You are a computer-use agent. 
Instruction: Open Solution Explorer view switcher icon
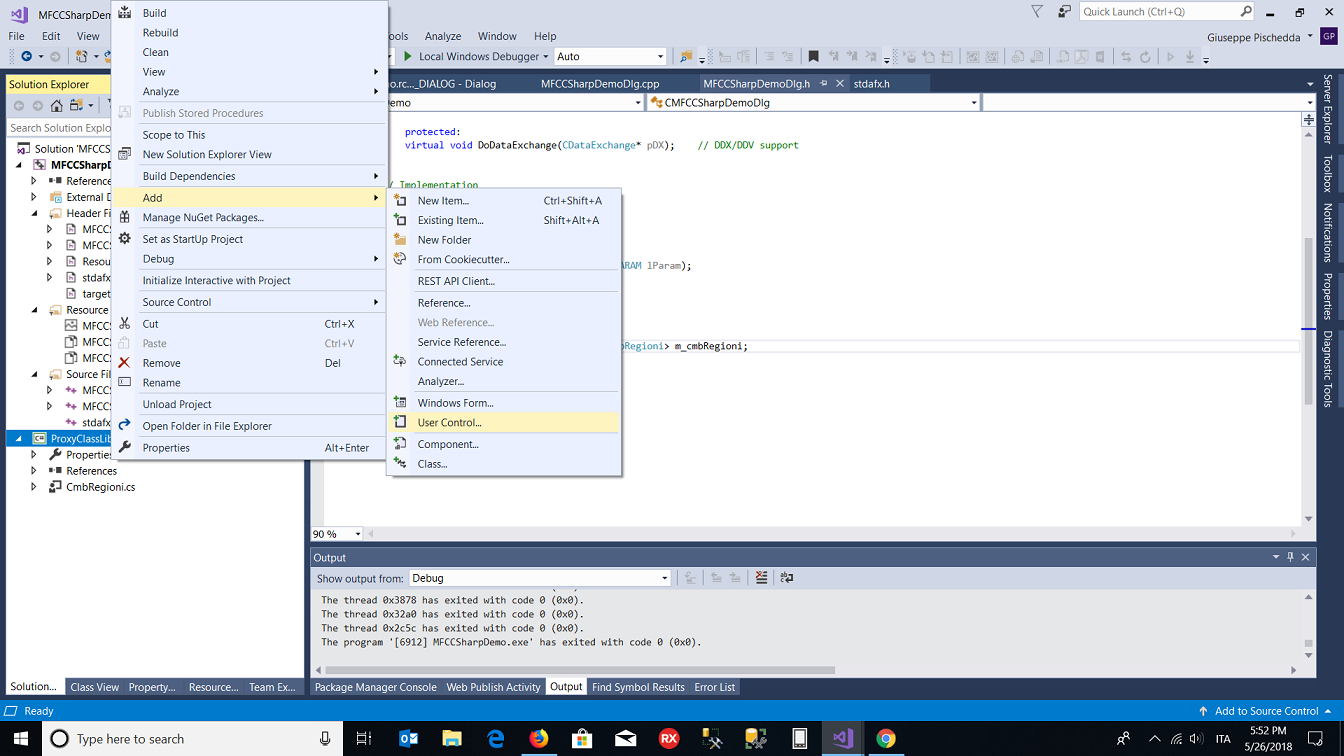pos(77,106)
